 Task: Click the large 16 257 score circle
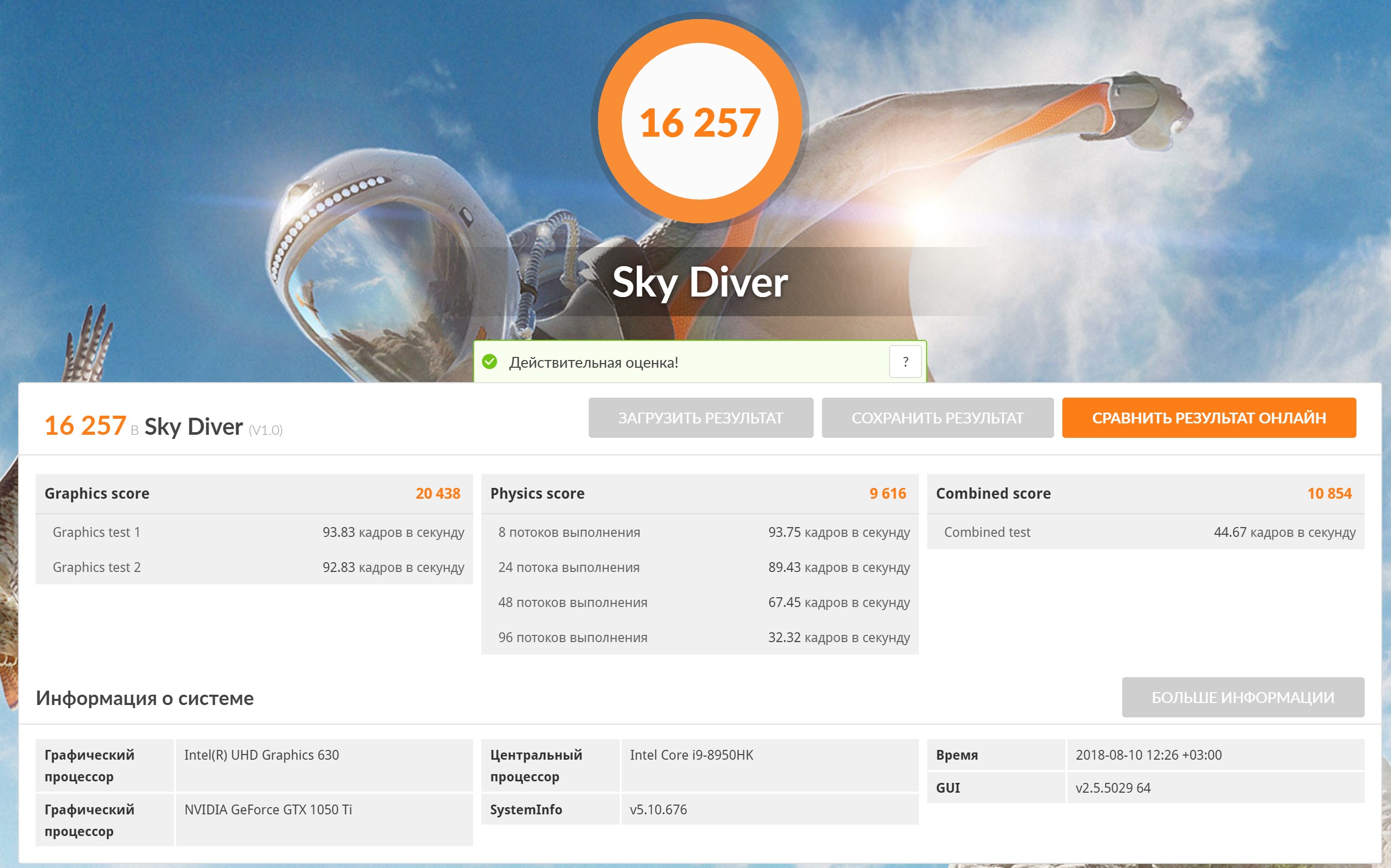(x=700, y=121)
